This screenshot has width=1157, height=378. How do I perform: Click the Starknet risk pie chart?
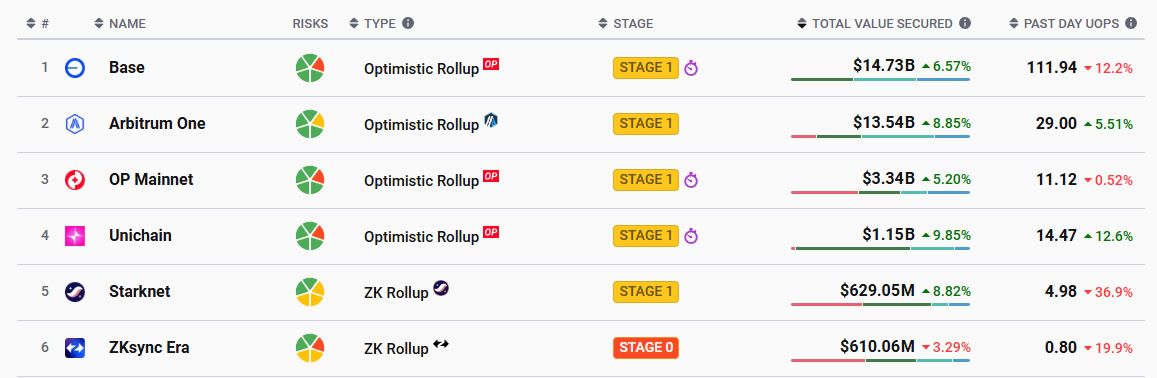point(310,292)
